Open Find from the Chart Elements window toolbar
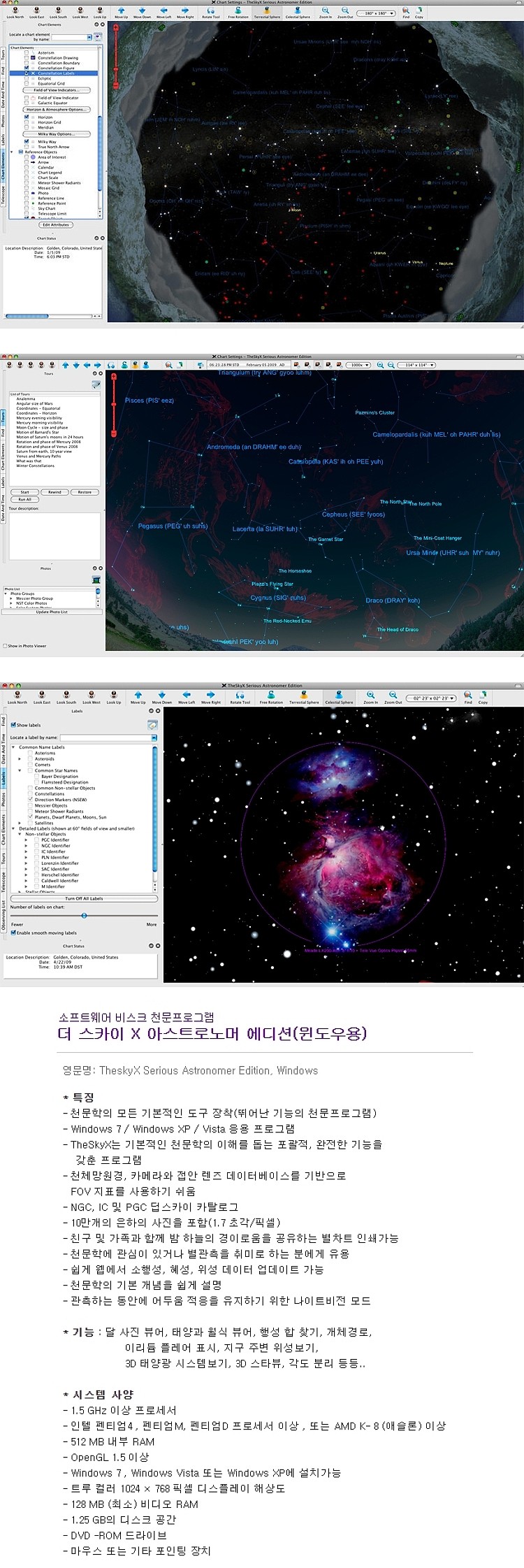This screenshot has height=1568, width=524. (x=406, y=13)
